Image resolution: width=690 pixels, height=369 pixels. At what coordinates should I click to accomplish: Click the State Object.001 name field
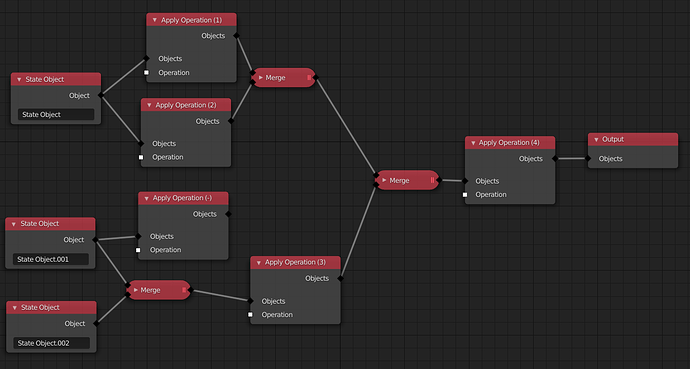pos(51,259)
